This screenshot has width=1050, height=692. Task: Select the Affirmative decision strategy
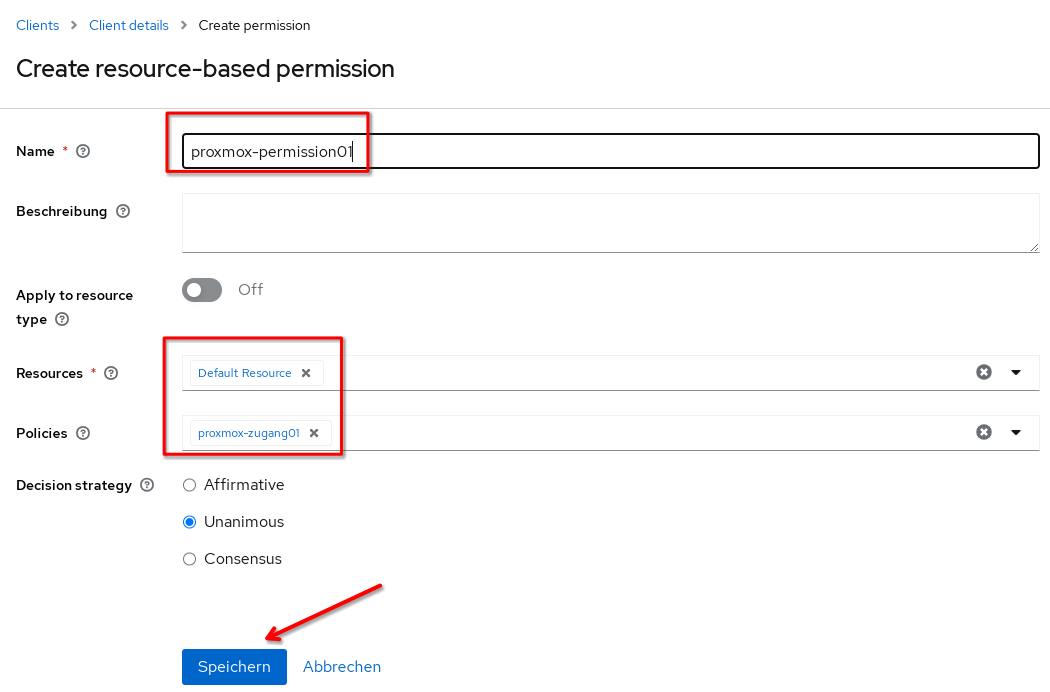pos(190,485)
